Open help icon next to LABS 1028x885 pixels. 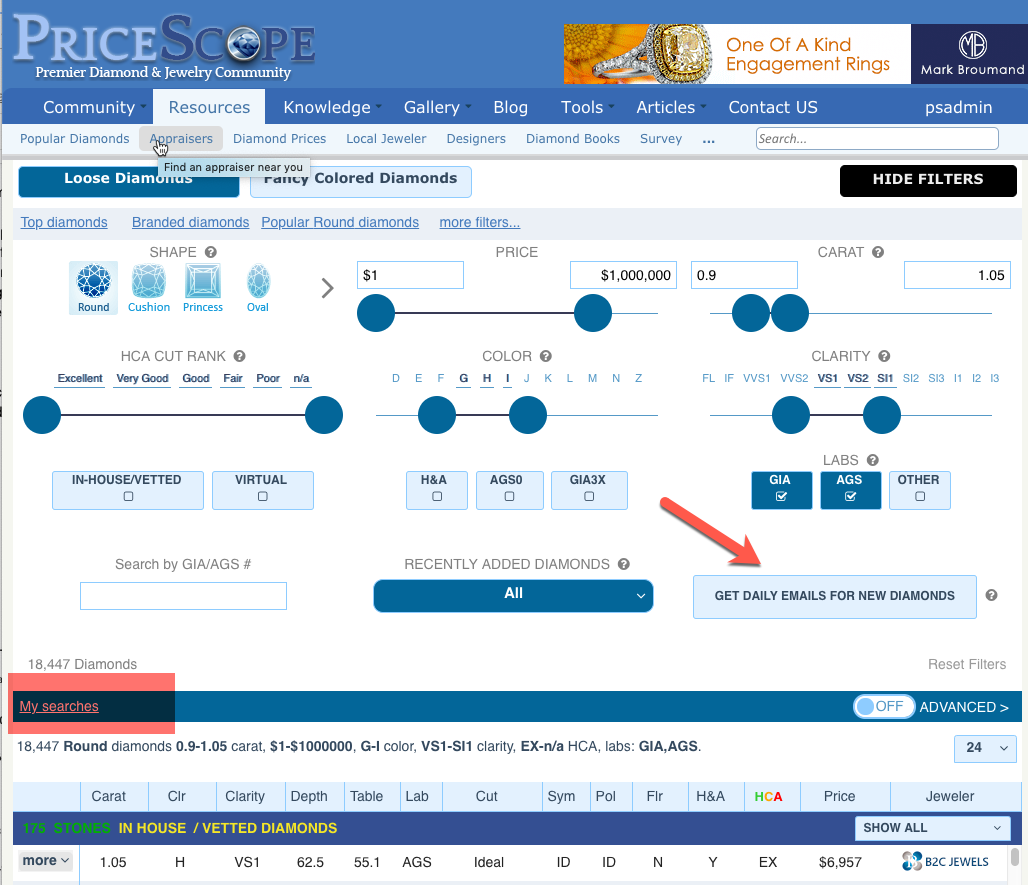coord(873,460)
